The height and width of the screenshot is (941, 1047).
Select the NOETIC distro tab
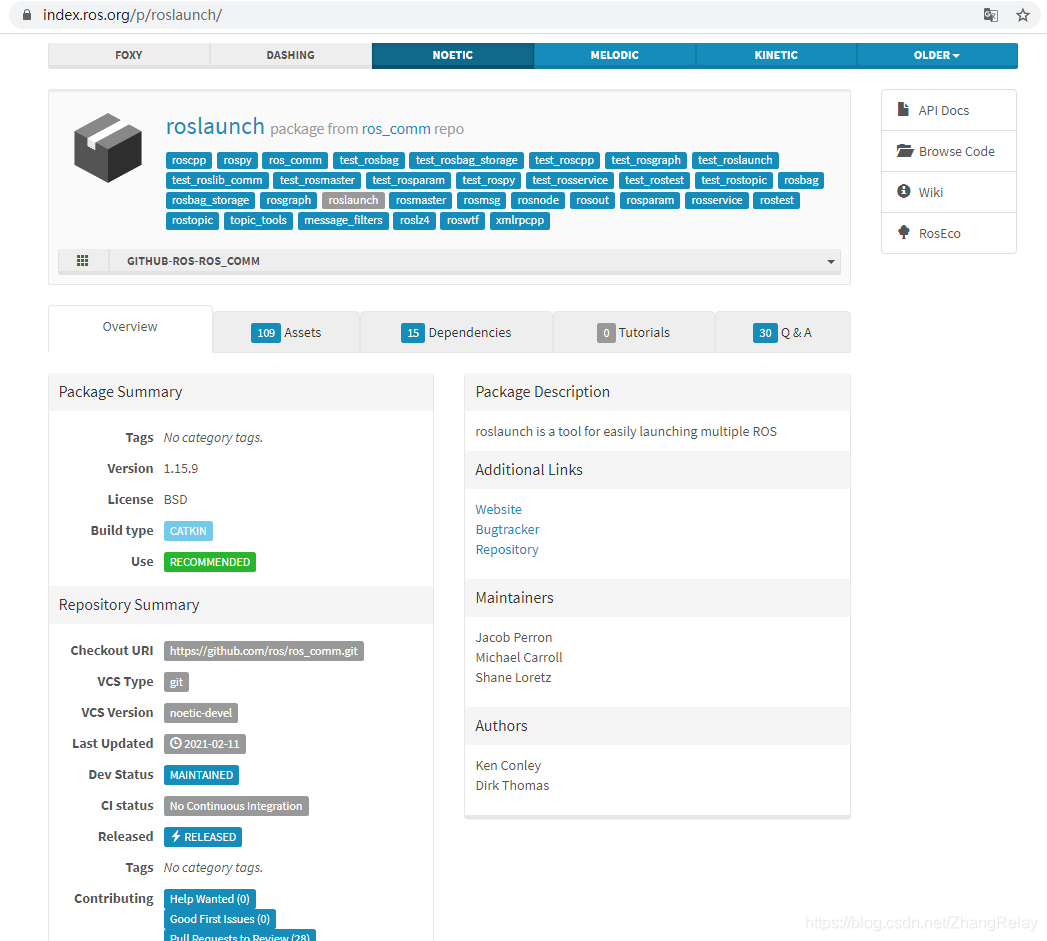coord(453,55)
